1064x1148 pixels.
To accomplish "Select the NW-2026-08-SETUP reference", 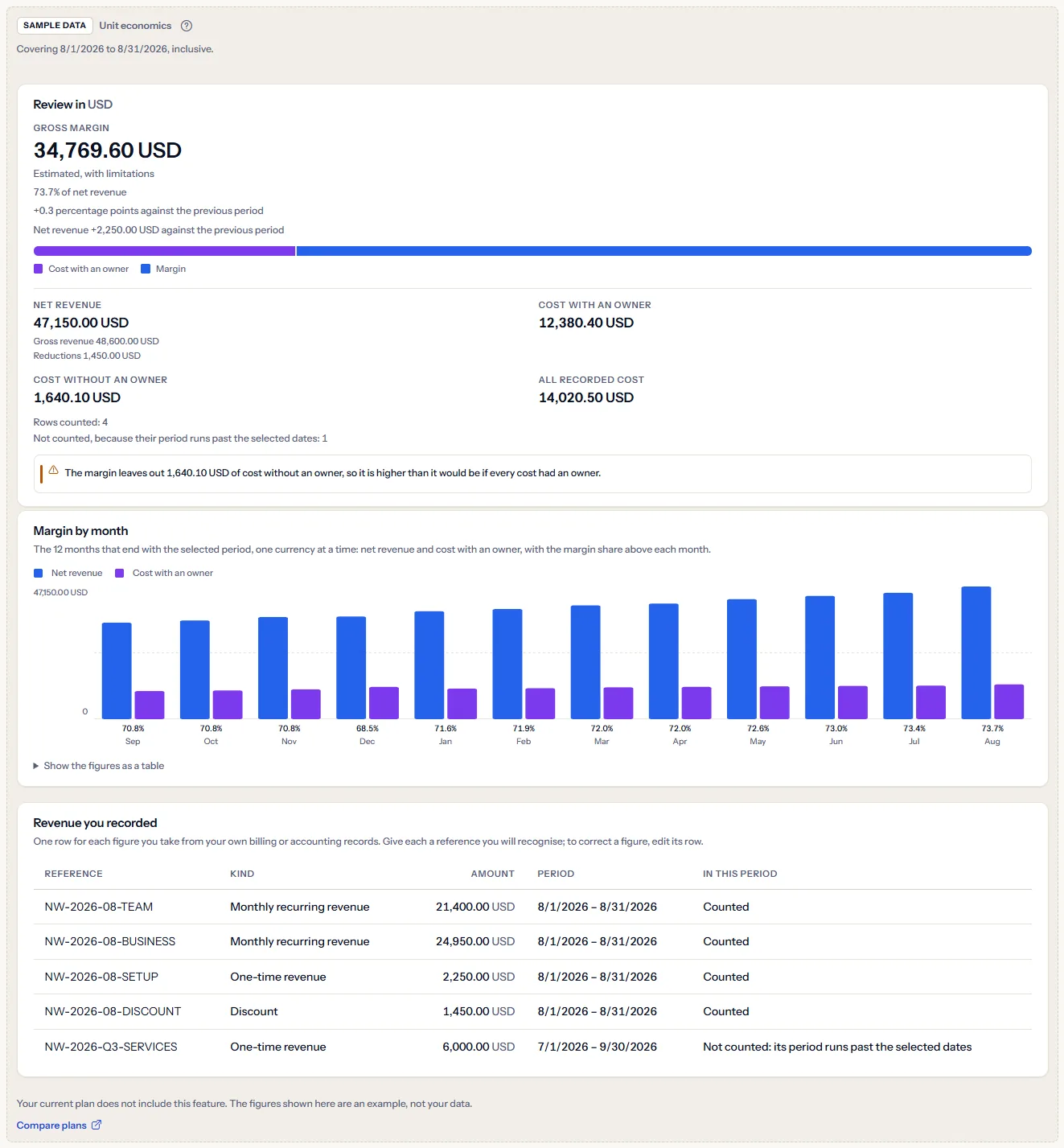I will pyautogui.click(x=101, y=977).
